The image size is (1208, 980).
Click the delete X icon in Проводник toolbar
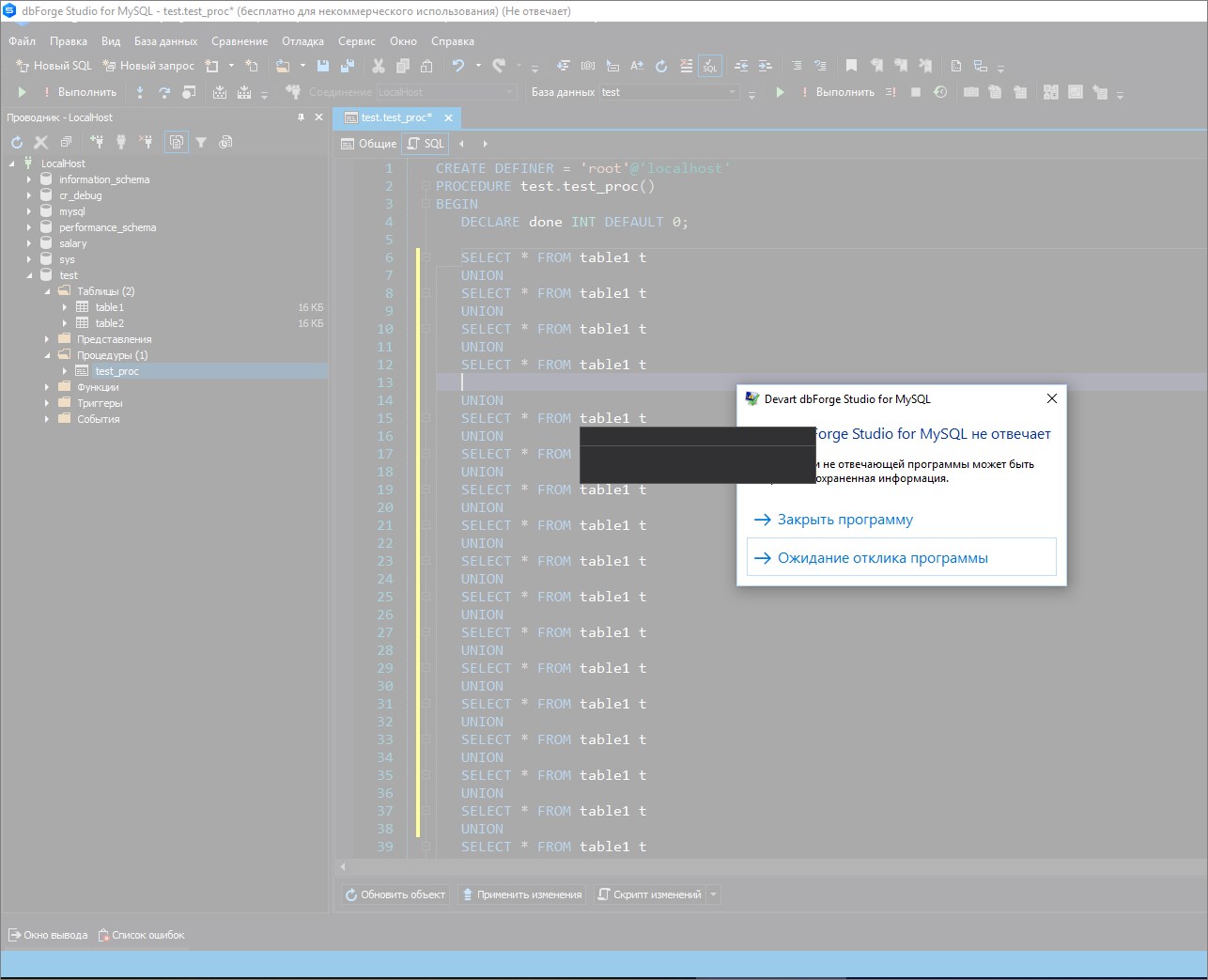pyautogui.click(x=41, y=142)
